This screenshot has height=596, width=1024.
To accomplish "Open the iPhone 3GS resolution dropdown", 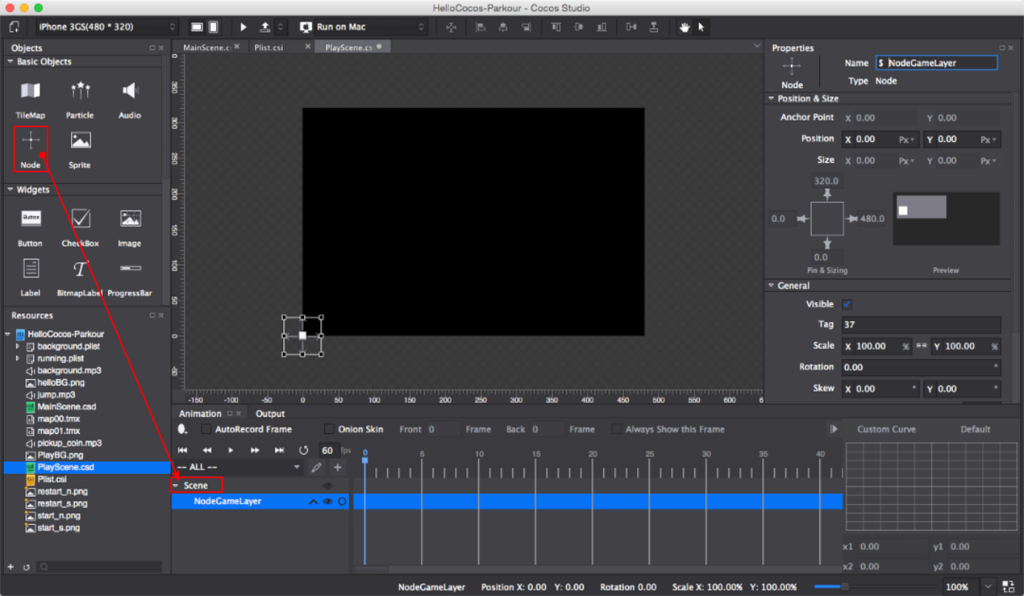I will click(107, 27).
